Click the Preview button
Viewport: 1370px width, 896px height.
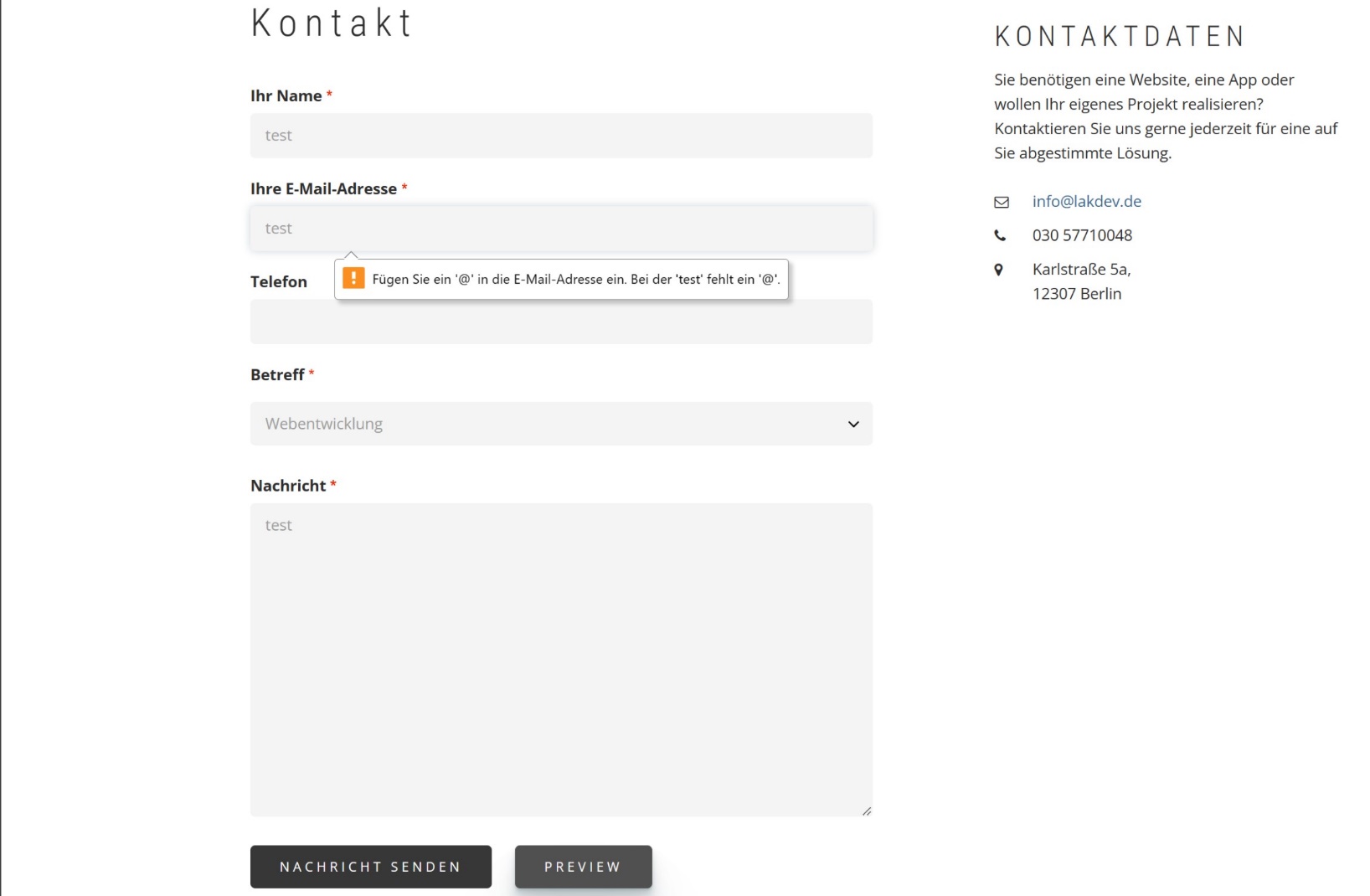point(583,867)
